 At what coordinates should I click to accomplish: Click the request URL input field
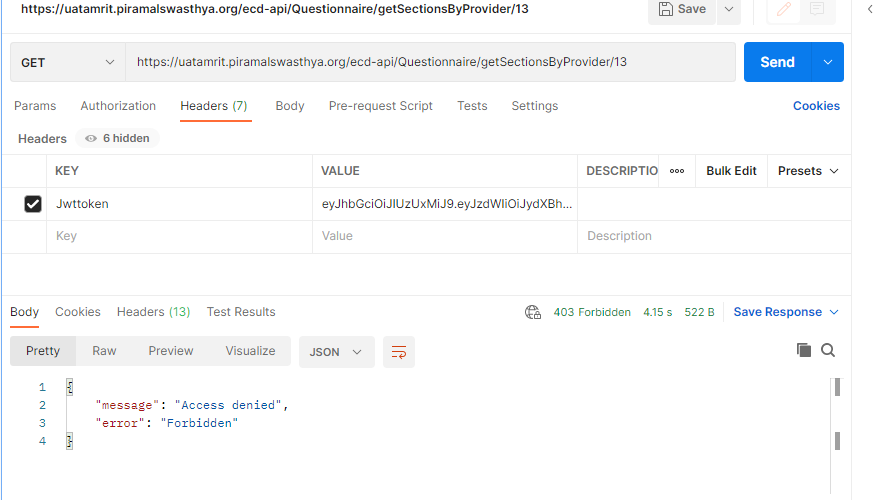[430, 62]
